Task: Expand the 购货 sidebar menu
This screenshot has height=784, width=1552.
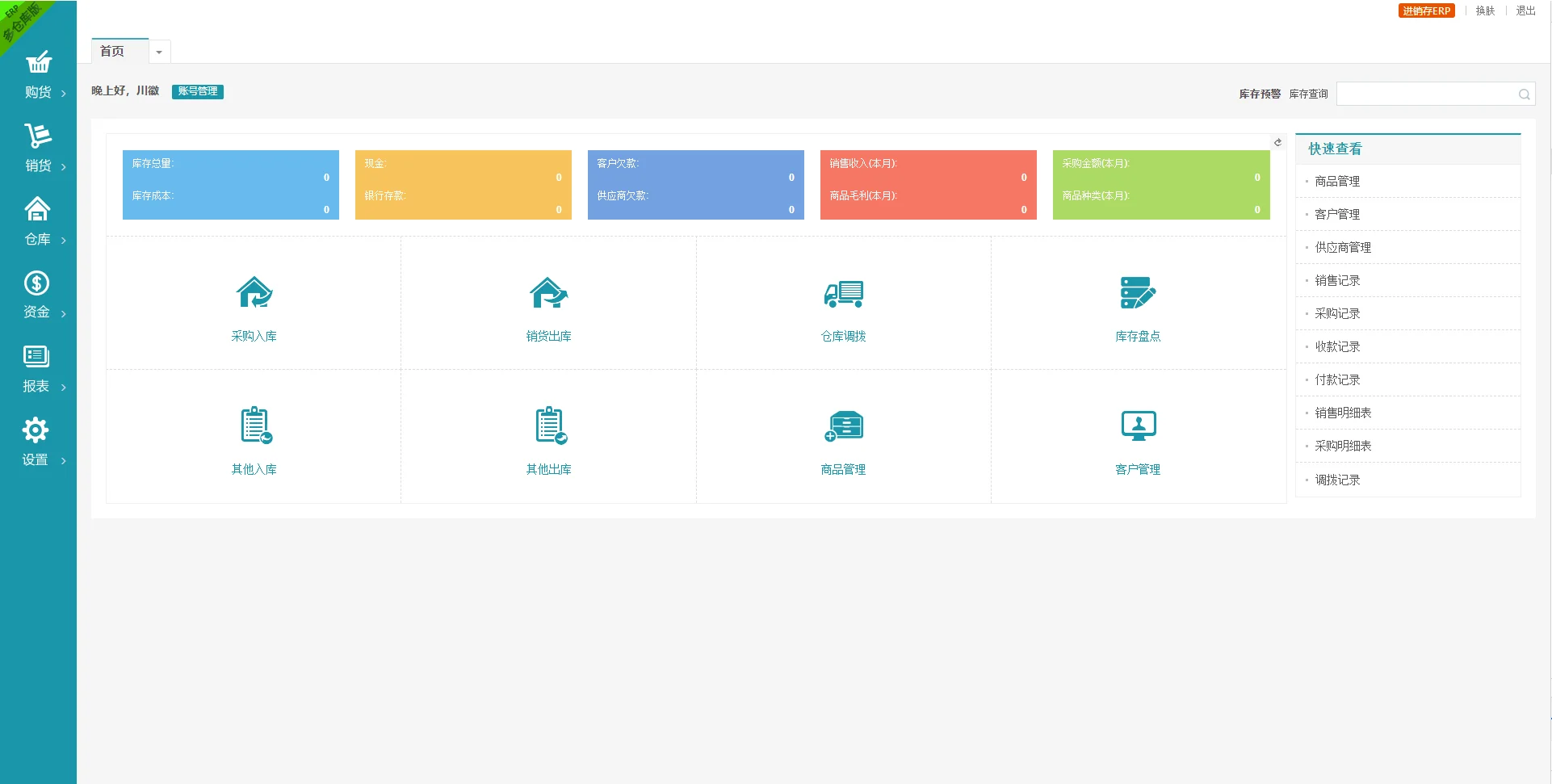Action: tap(38, 75)
